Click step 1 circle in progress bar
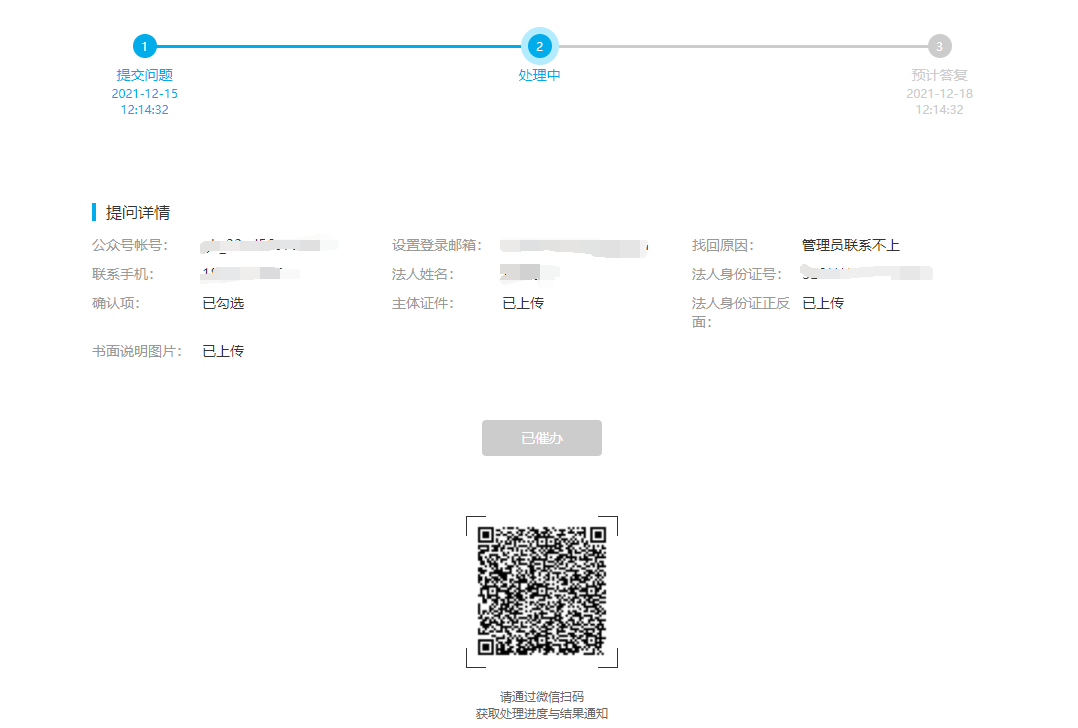The height and width of the screenshot is (728, 1078). pos(144,46)
